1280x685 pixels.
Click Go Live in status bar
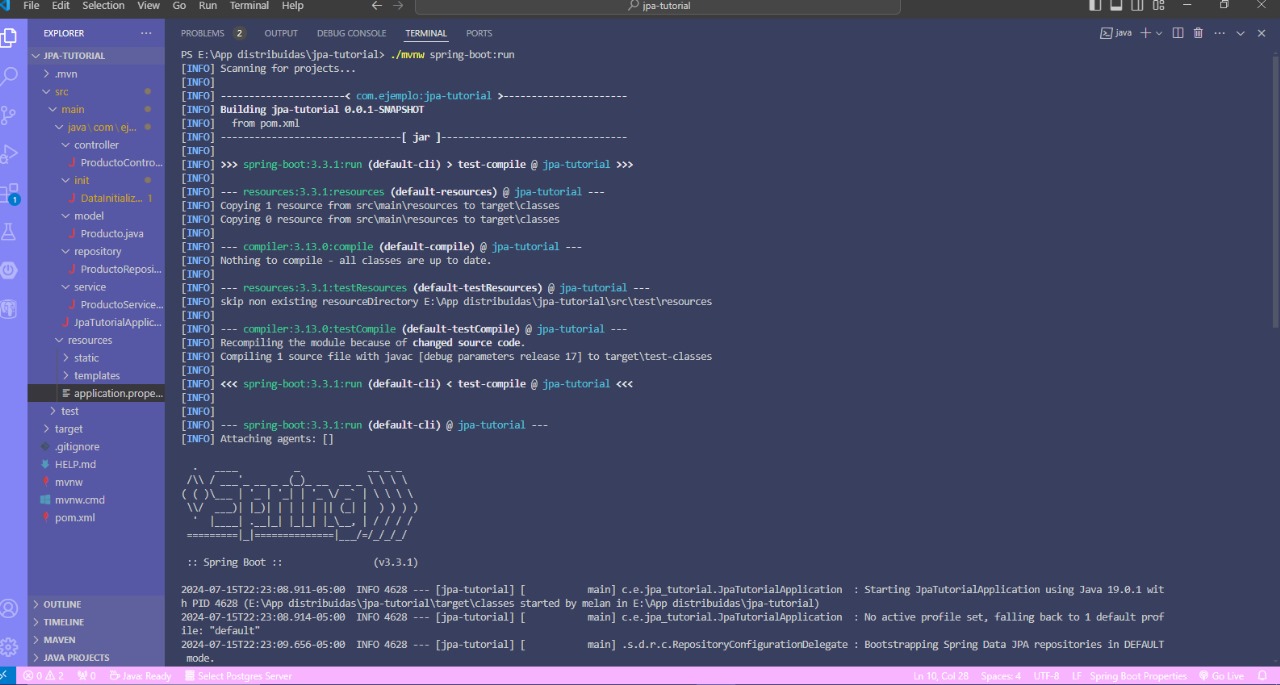click(x=1220, y=676)
